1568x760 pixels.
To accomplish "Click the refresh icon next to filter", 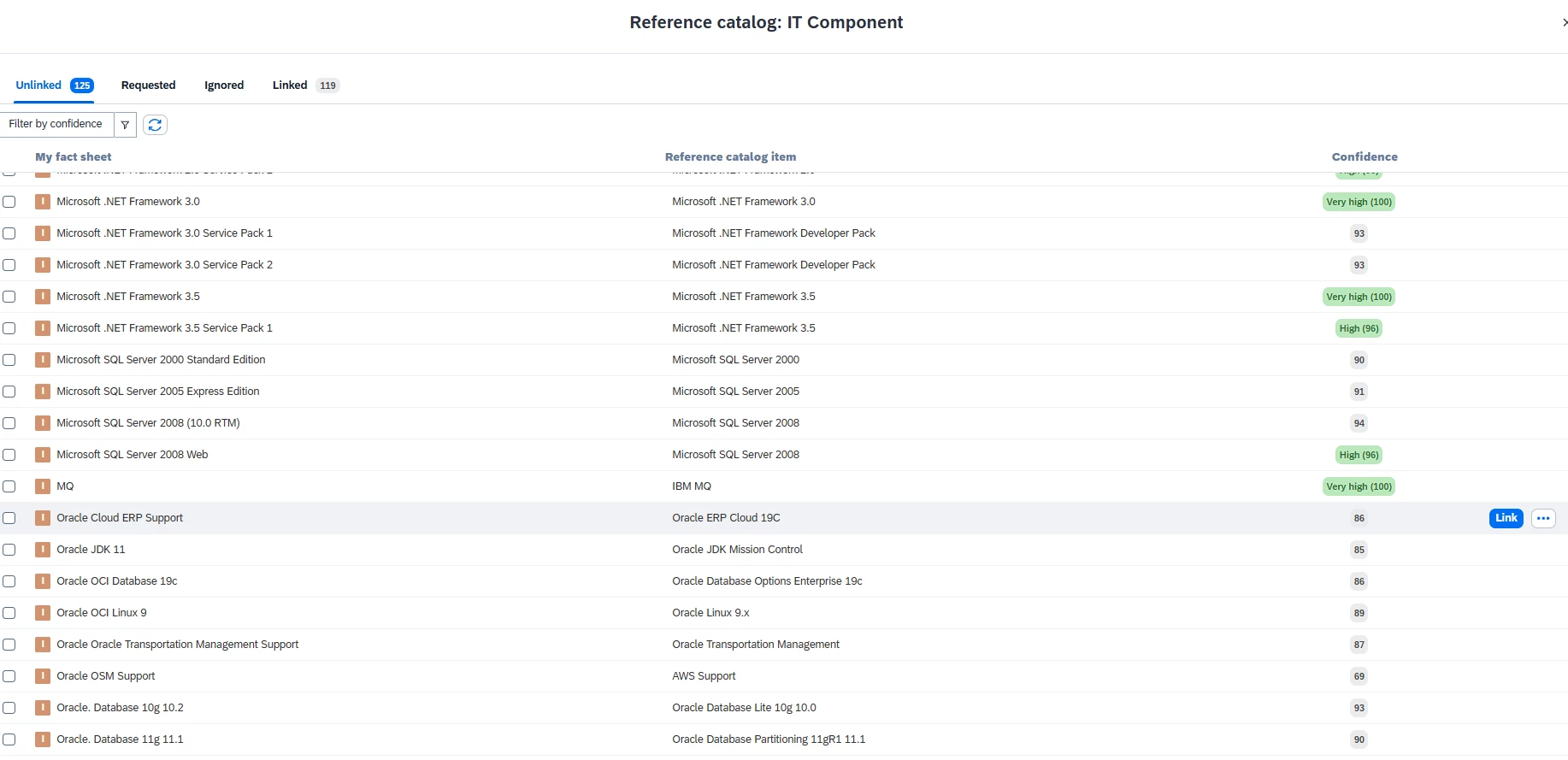I will (155, 125).
